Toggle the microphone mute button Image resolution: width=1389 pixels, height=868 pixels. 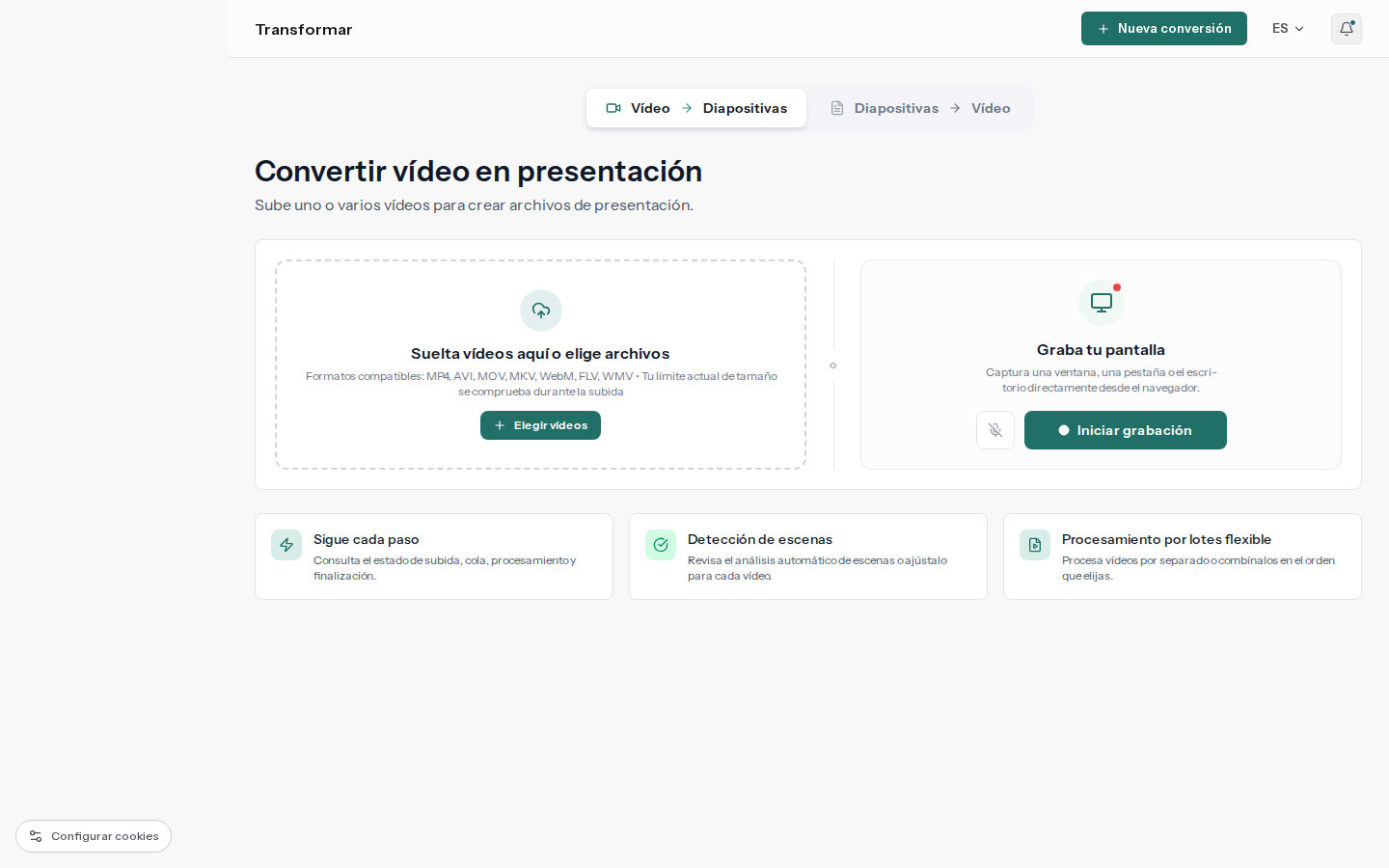point(994,430)
